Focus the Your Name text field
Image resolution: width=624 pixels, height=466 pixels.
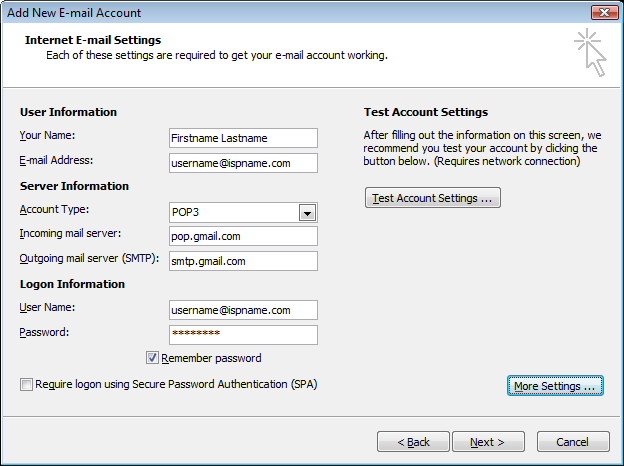pos(243,138)
